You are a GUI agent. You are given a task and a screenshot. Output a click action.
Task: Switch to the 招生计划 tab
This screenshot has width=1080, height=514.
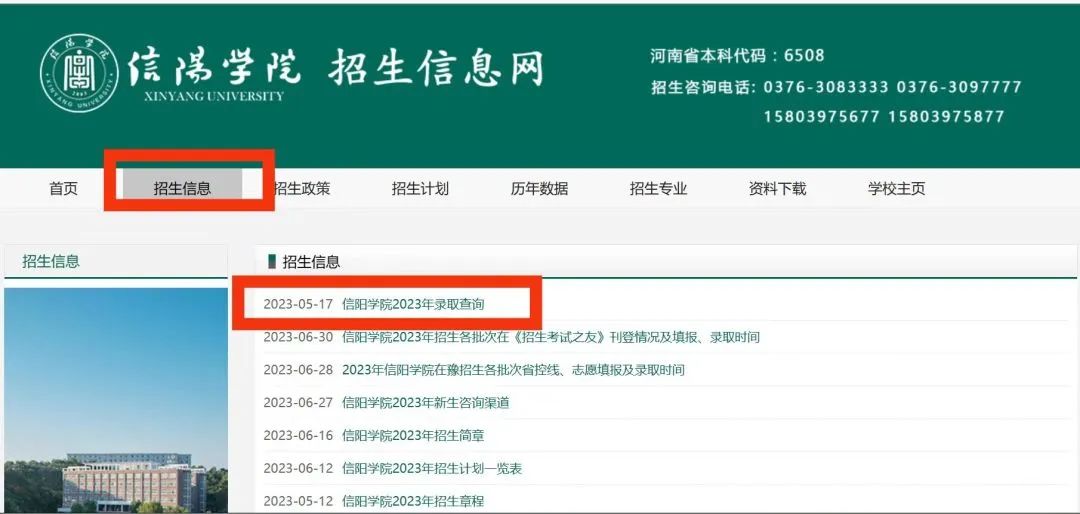coord(420,188)
